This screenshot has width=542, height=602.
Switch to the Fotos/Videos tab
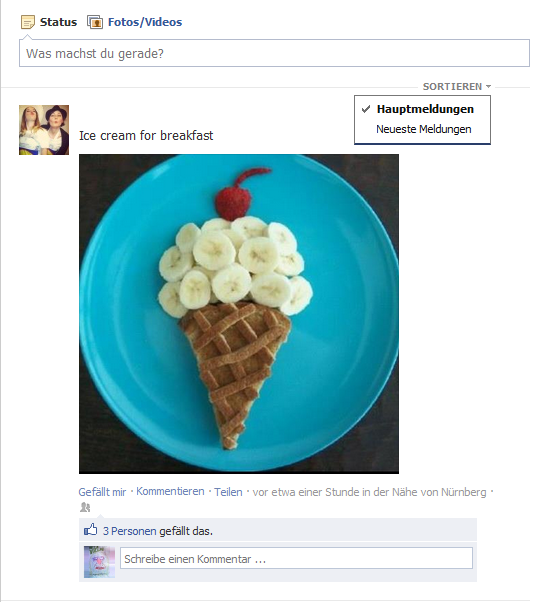pos(145,22)
